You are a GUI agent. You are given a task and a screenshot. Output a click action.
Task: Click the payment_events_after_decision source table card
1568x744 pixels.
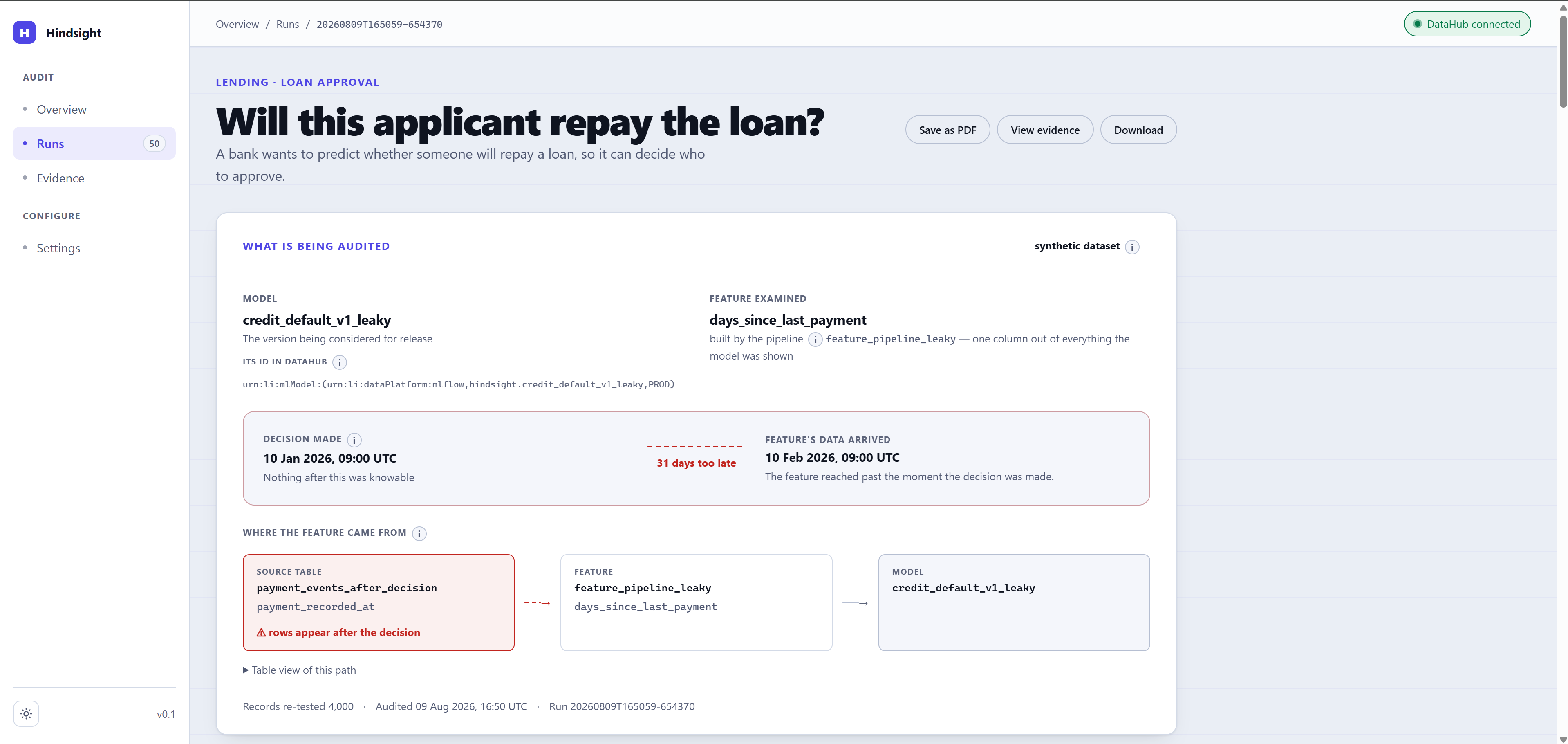pyautogui.click(x=379, y=603)
